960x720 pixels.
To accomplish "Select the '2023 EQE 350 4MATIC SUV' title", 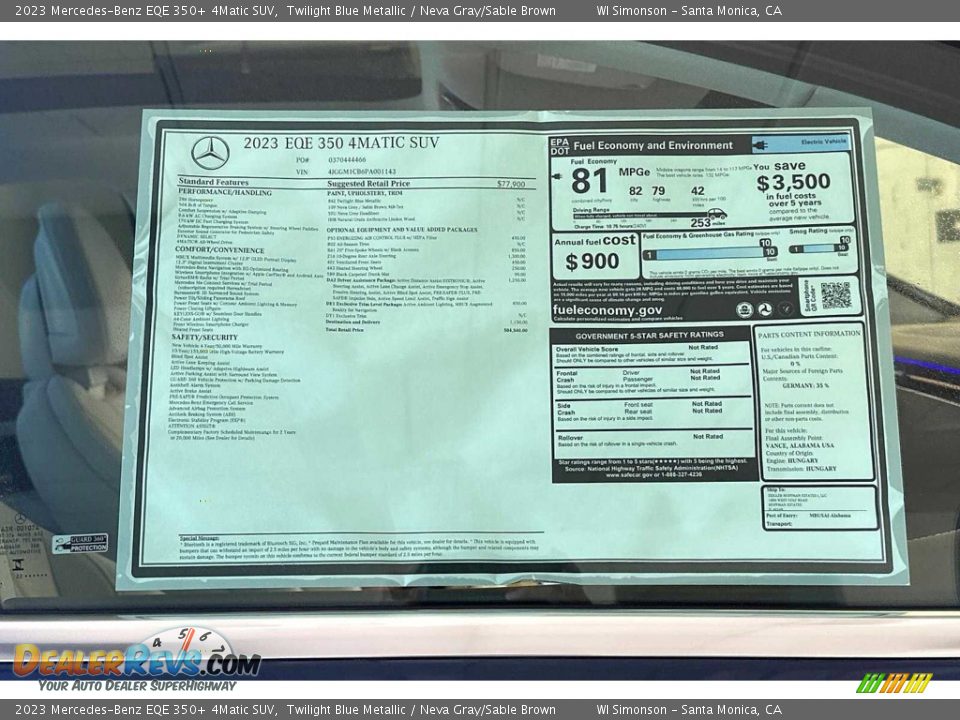I will point(341,143).
